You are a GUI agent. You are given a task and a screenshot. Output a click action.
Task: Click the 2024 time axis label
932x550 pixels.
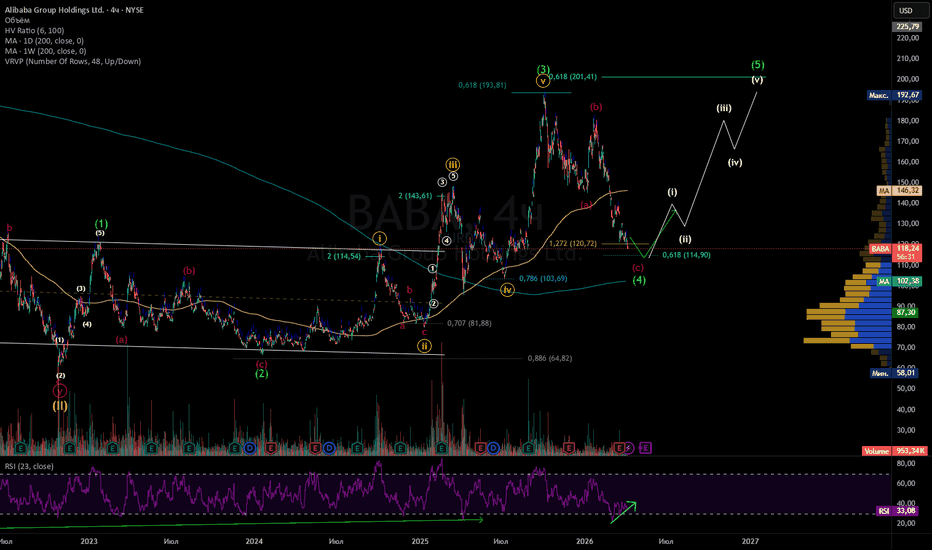pos(254,541)
